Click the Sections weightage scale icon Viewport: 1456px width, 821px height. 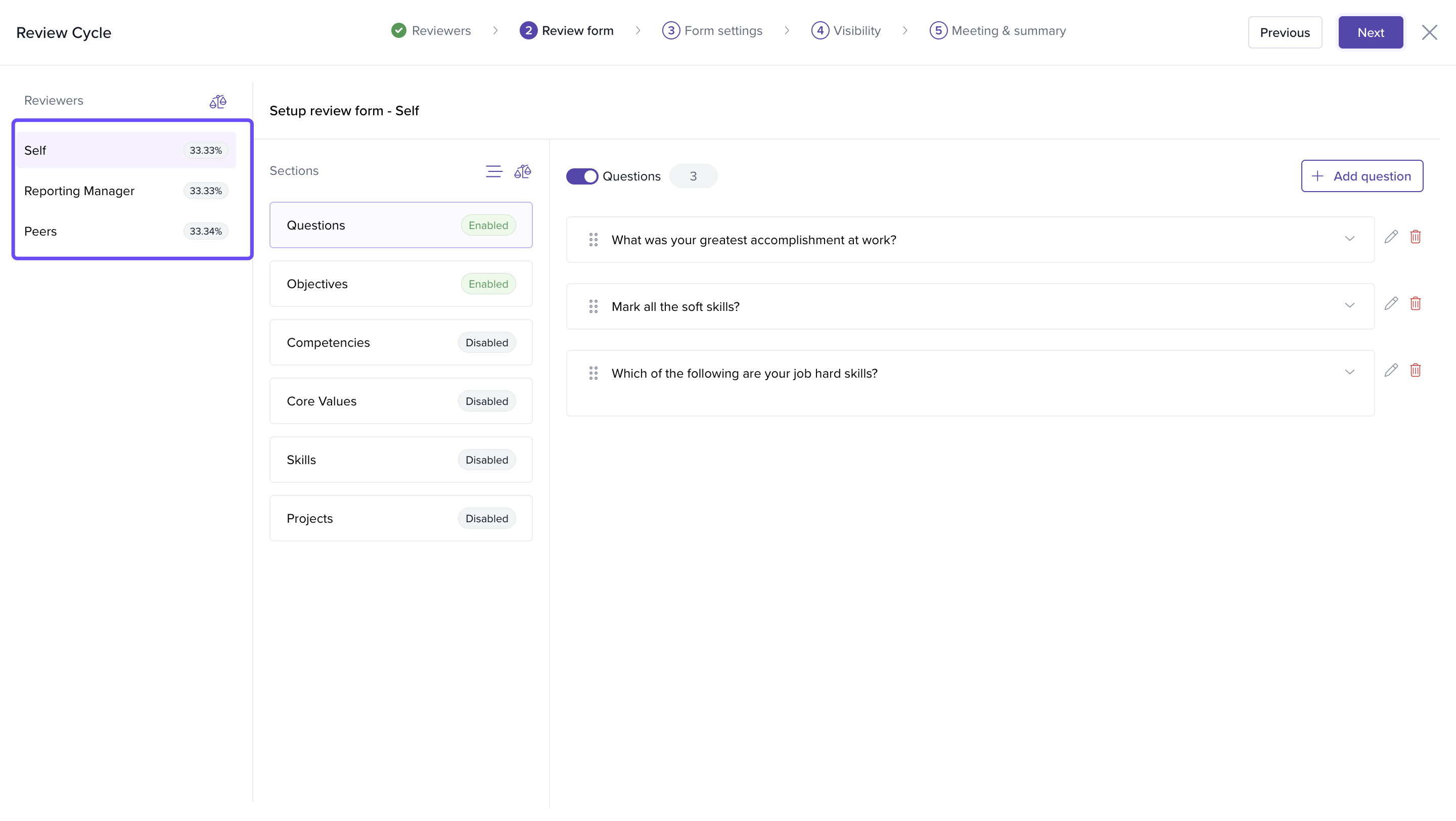522,171
